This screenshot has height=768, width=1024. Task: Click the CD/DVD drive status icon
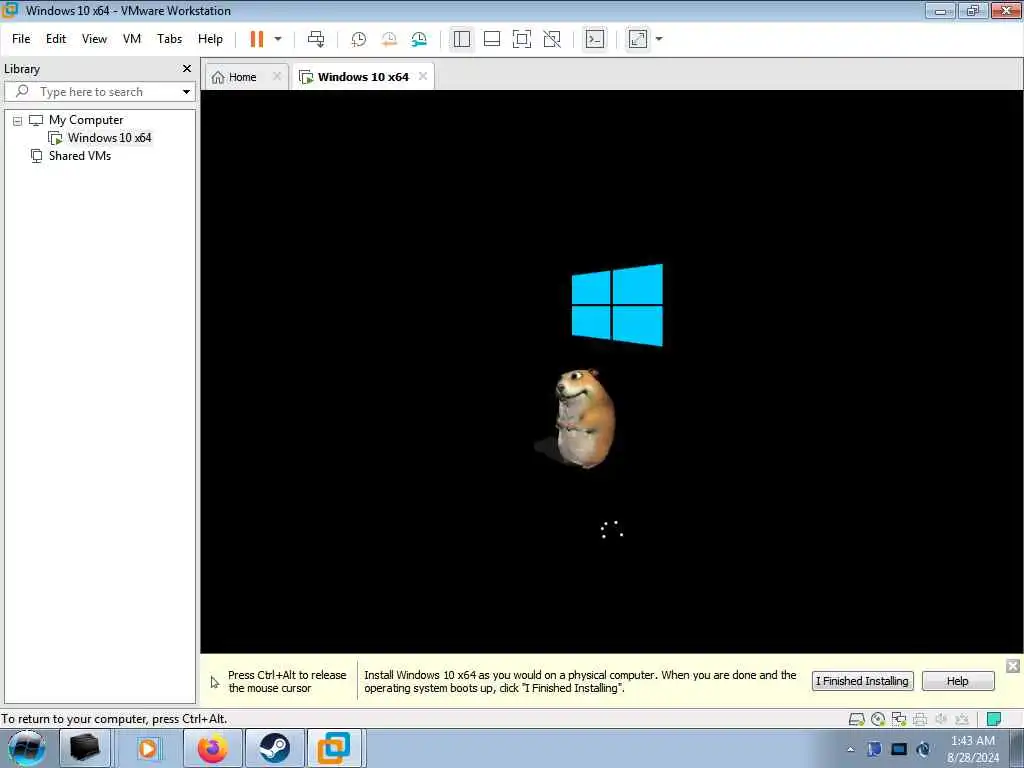point(878,720)
